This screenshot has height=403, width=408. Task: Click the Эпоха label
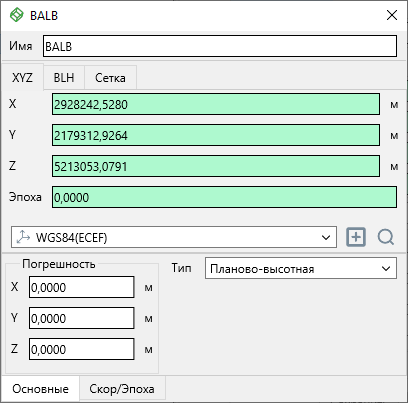25,197
